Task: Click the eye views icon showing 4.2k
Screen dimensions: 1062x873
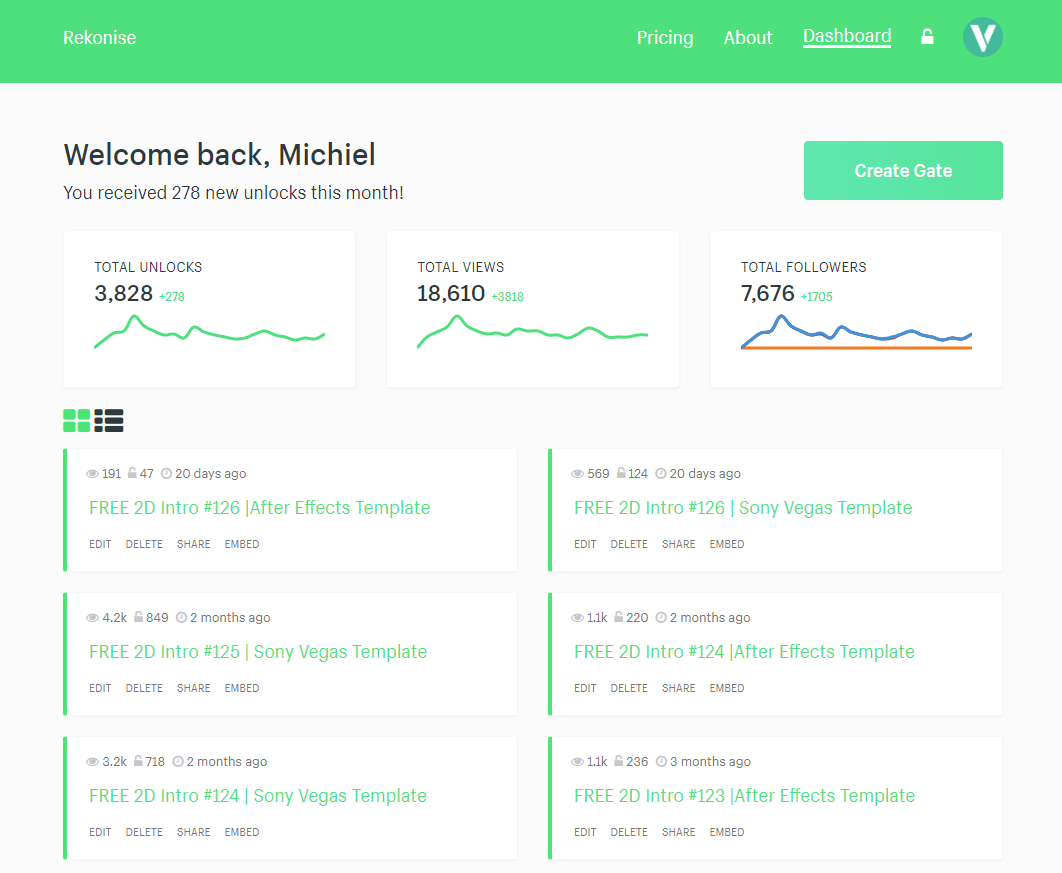Action: pyautogui.click(x=93, y=618)
